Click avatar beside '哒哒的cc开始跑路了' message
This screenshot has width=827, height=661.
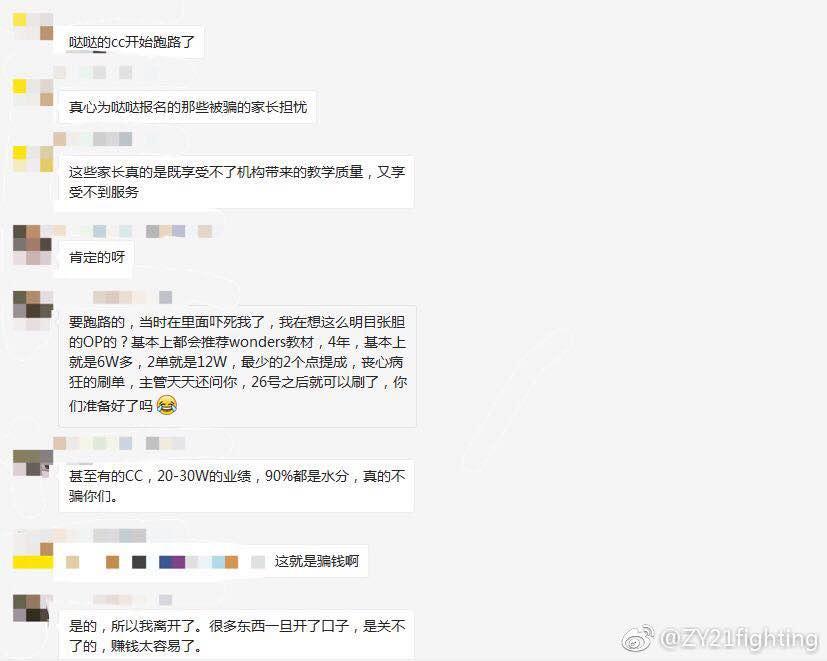[33, 26]
